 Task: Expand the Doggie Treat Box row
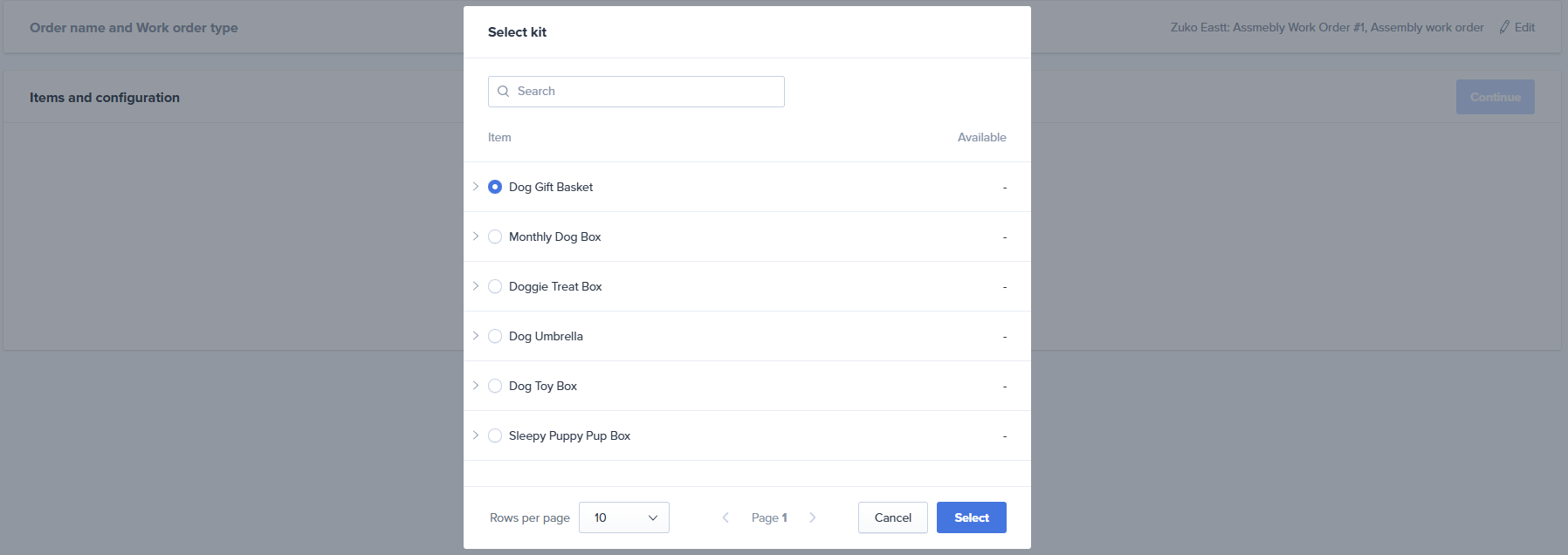pyautogui.click(x=476, y=286)
